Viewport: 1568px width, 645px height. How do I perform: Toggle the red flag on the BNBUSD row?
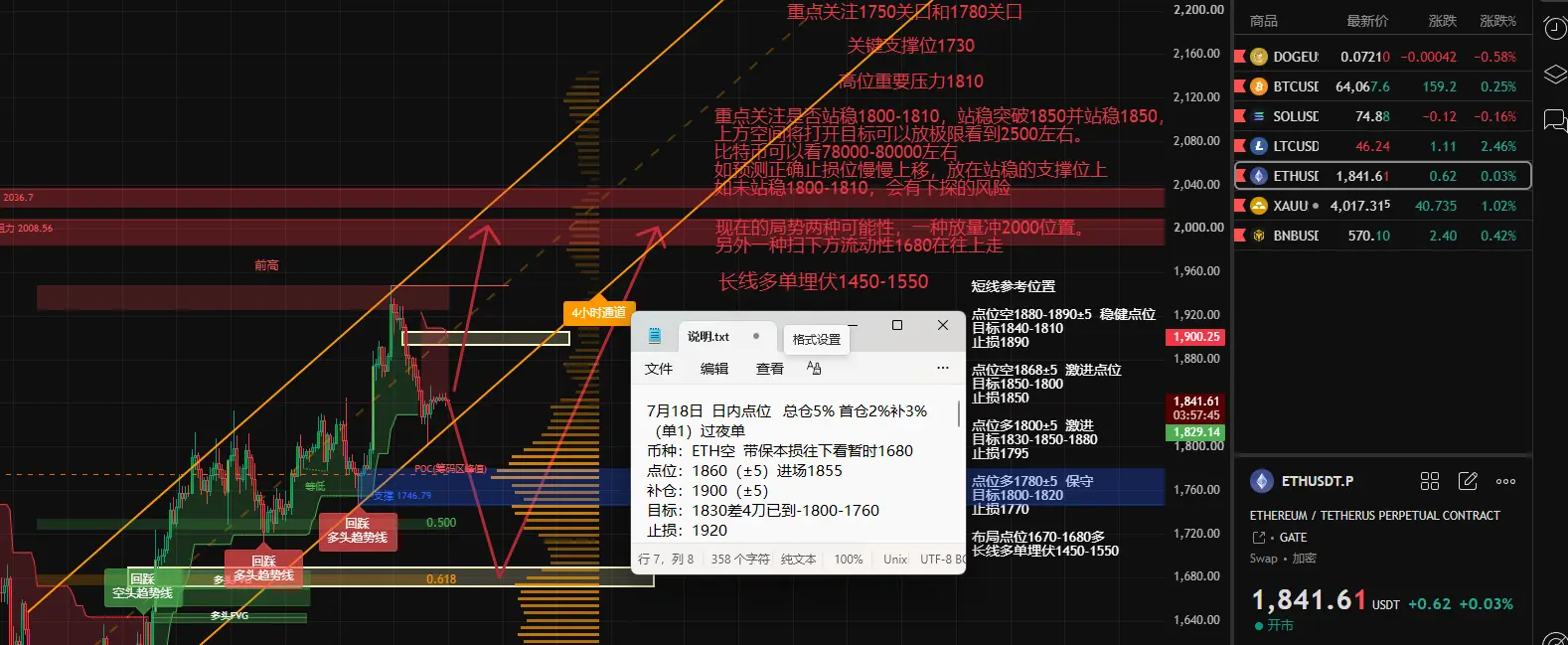coord(1240,236)
